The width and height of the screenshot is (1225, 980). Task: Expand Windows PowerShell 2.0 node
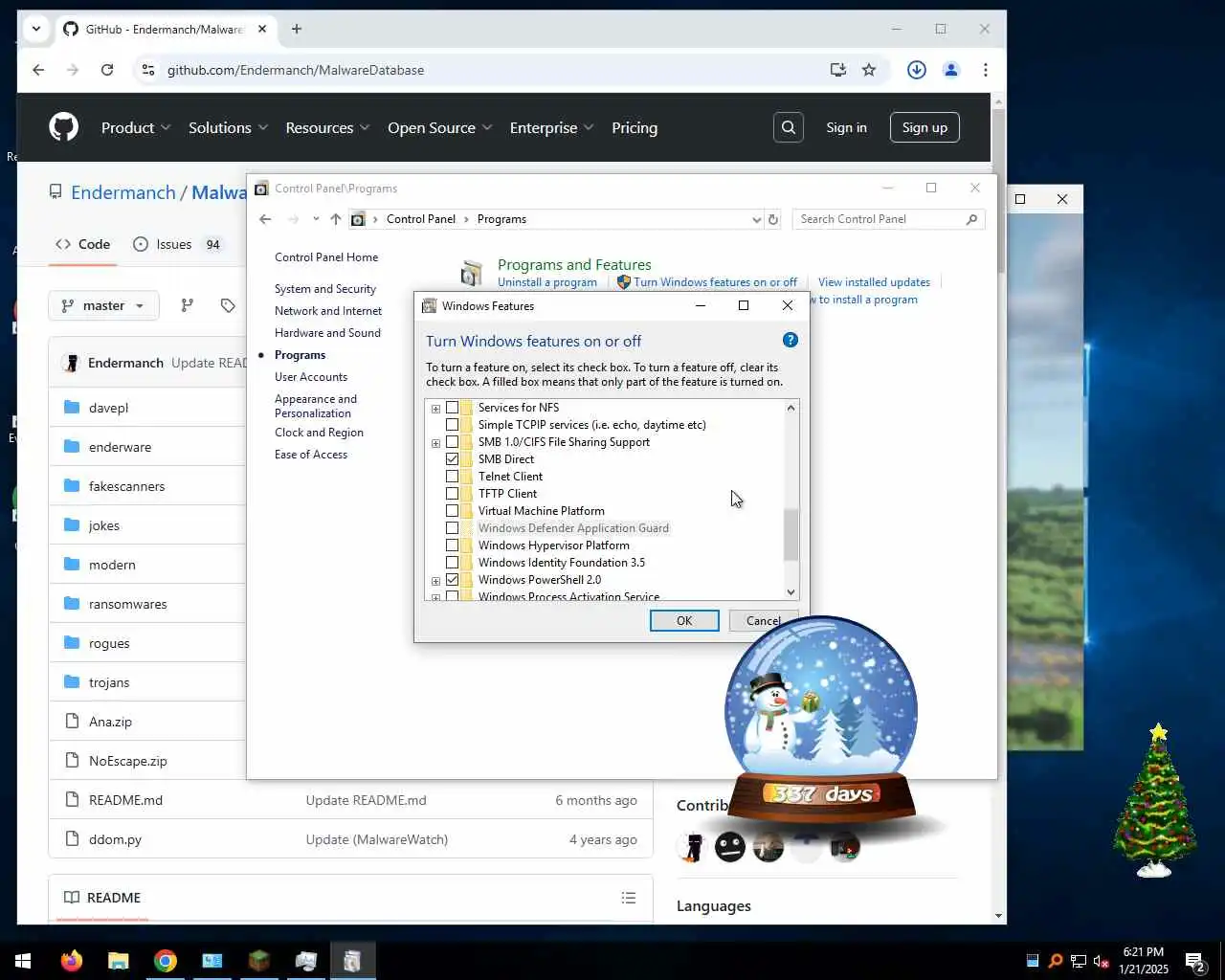pos(435,581)
